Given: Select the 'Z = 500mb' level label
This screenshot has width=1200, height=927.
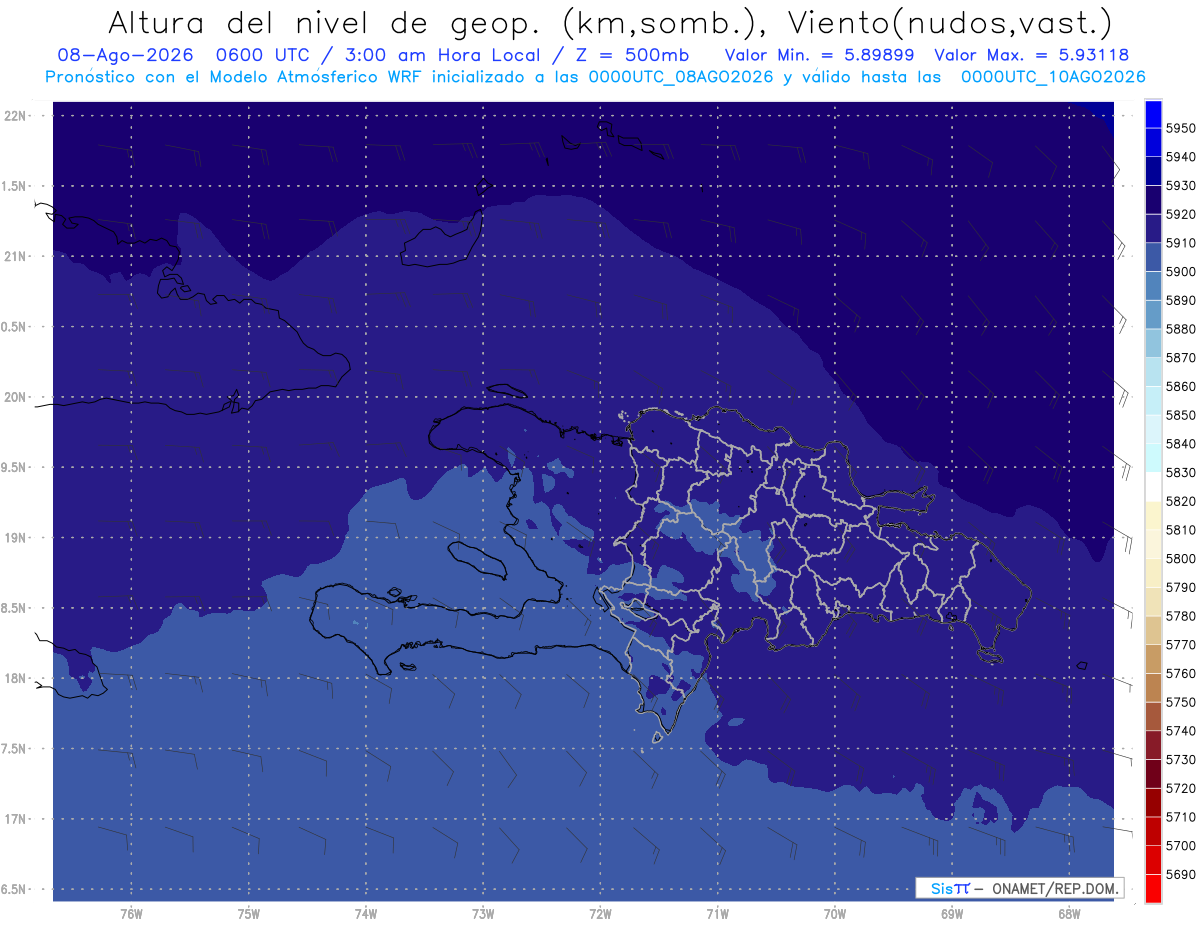Looking at the screenshot, I should (632, 56).
